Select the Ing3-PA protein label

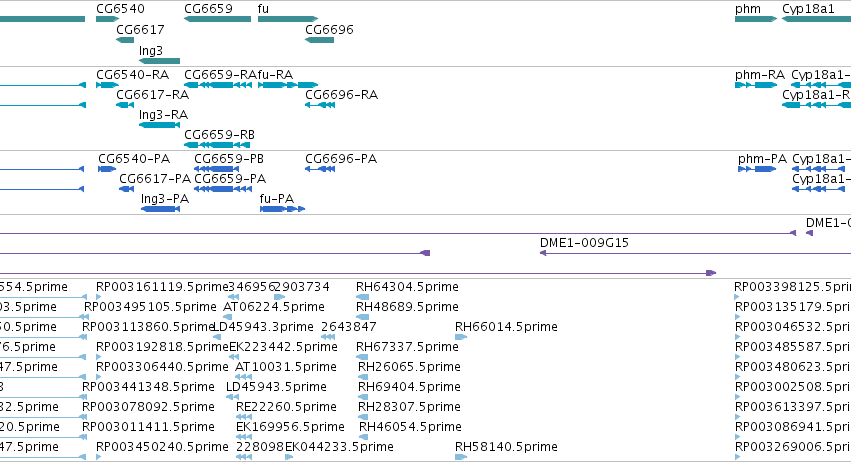165,199
